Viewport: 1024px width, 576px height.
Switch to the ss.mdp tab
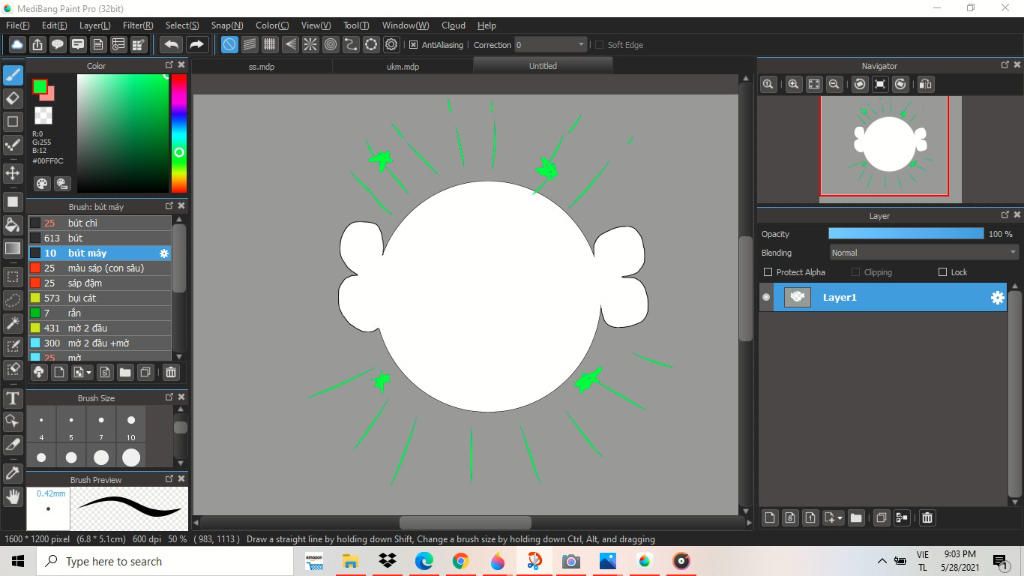(x=261, y=67)
